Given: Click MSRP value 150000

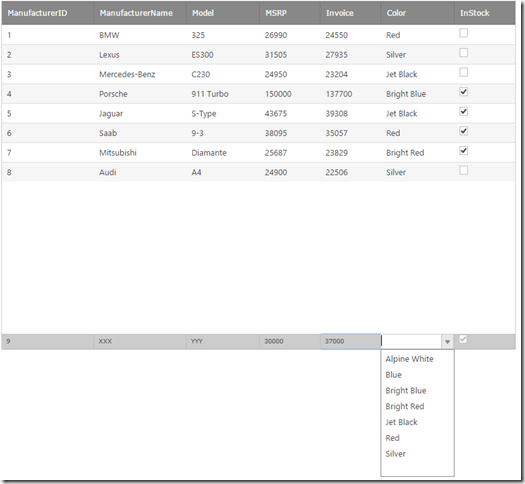Looking at the screenshot, I should (290, 94).
